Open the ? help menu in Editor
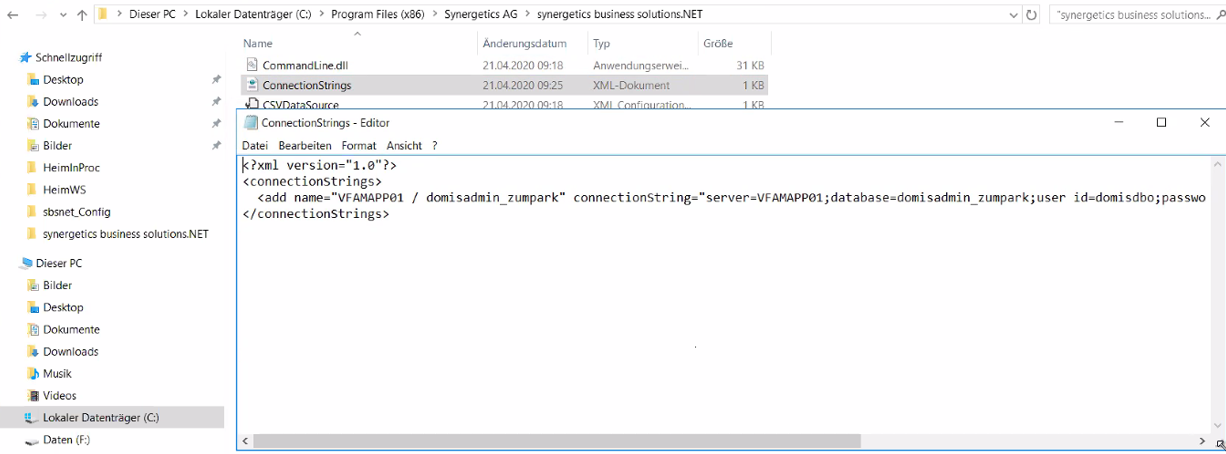This screenshot has height=454, width=1226. click(435, 146)
